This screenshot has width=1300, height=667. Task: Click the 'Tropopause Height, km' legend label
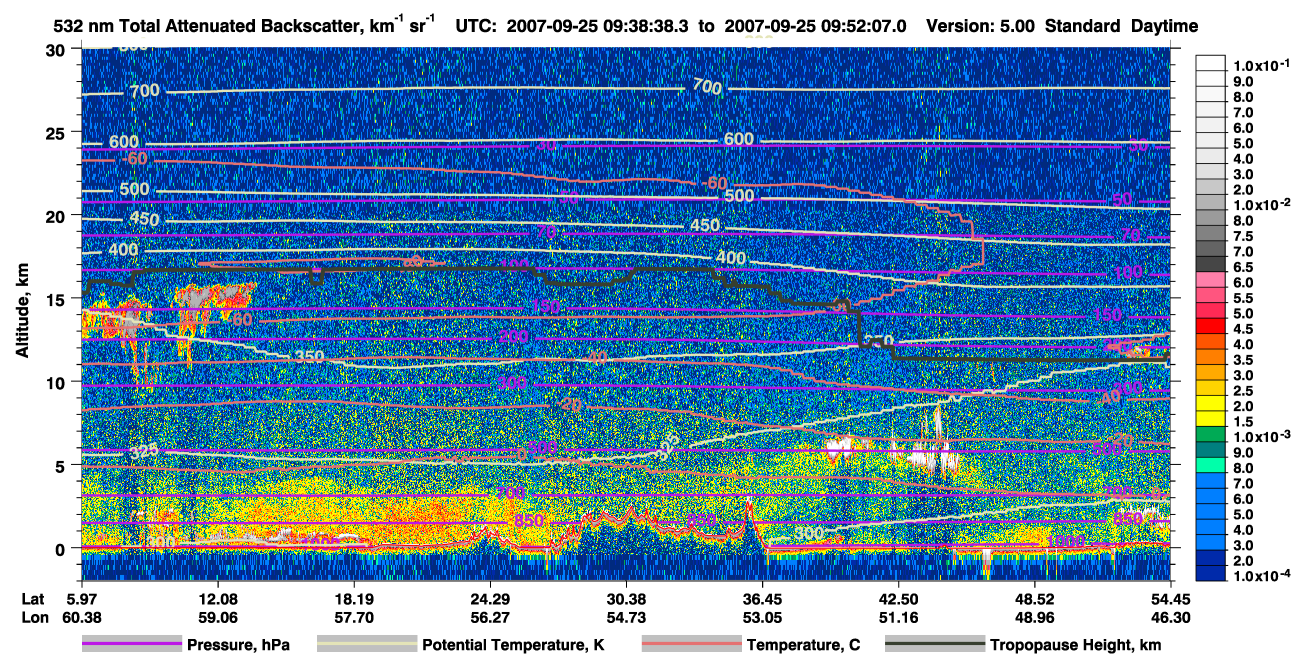[1075, 646]
